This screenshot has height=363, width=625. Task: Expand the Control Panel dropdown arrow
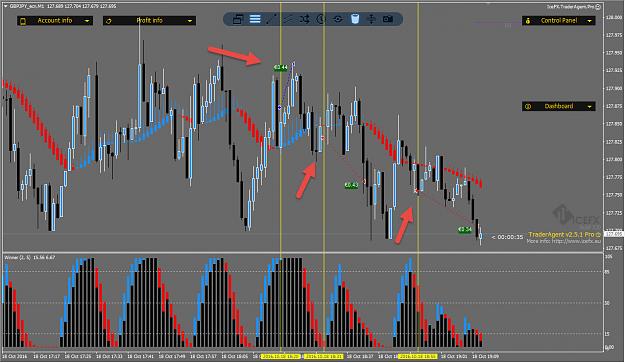(590, 21)
